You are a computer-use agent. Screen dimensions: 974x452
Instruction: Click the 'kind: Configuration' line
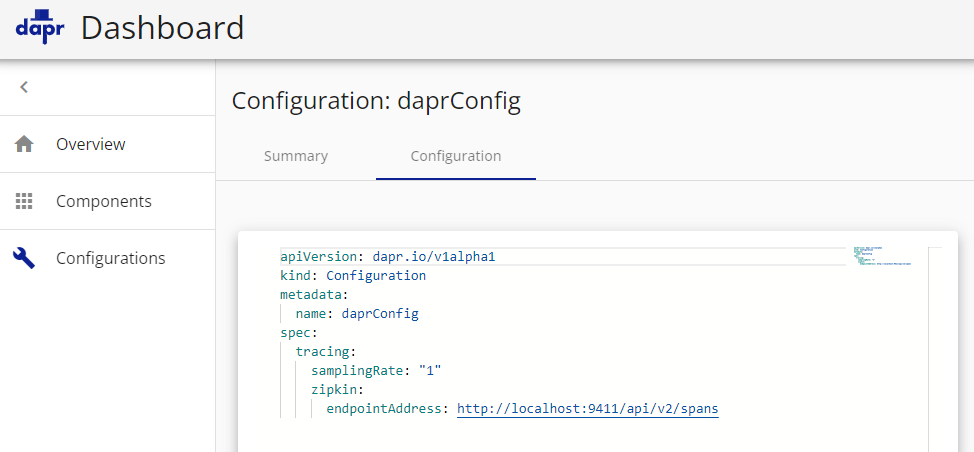(352, 275)
